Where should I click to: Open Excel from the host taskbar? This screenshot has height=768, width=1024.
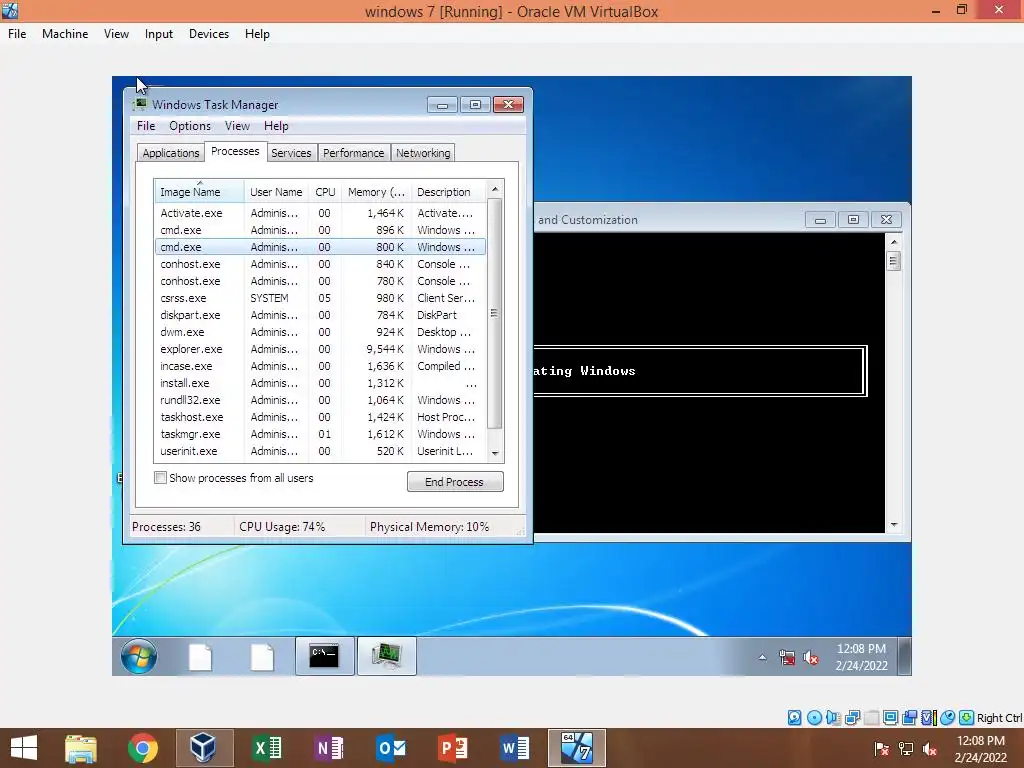pyautogui.click(x=266, y=748)
